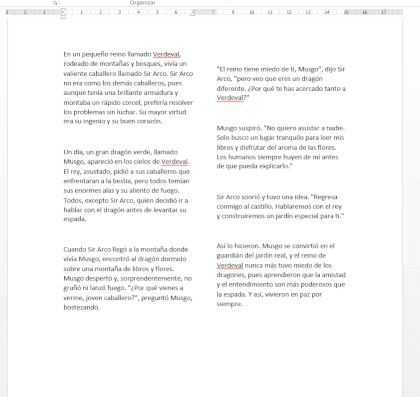Select the right indent marker on ruler
Viewport: 420px width, 397px height.
click(x=192, y=13)
